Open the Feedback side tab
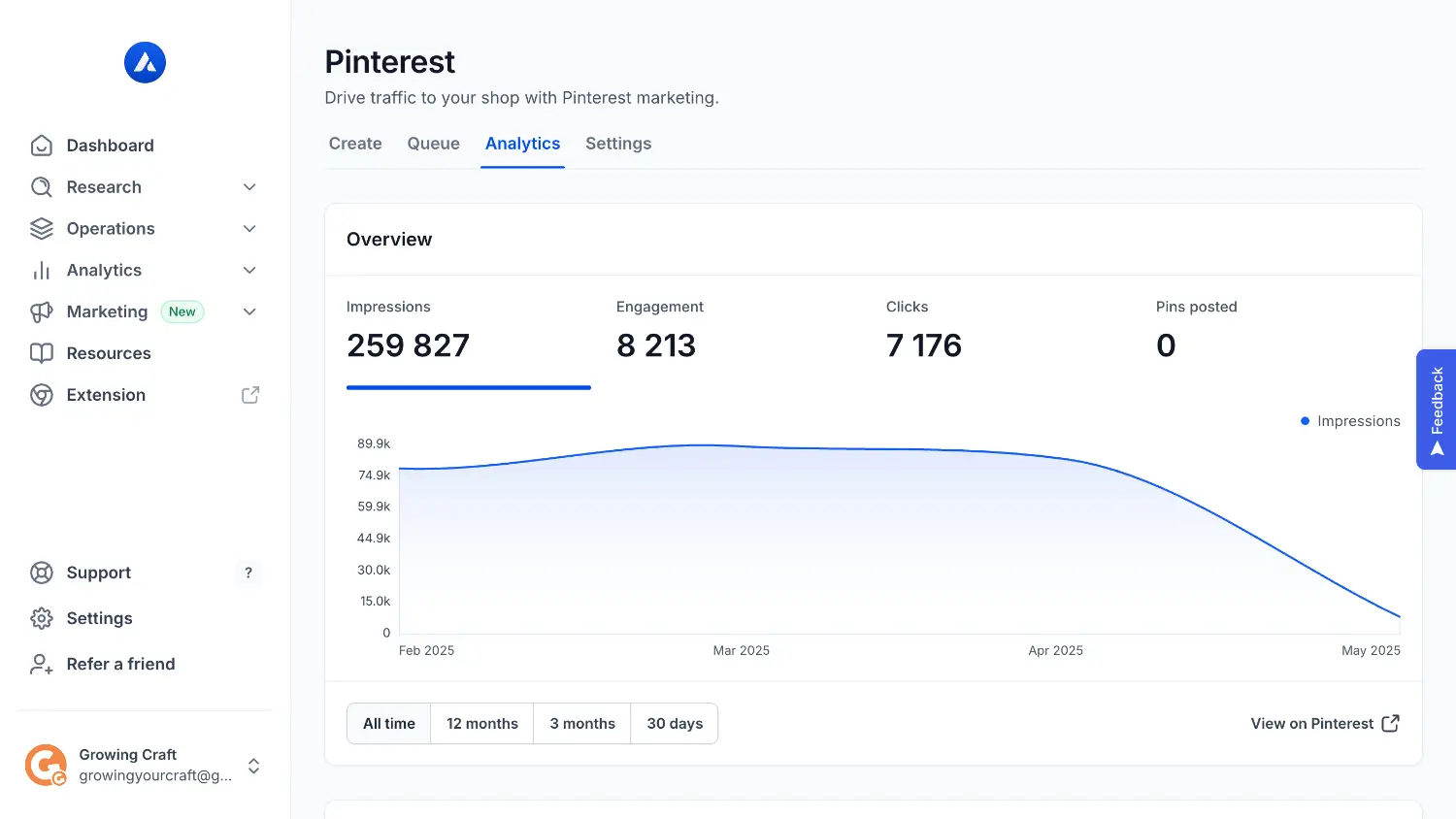Image resolution: width=1456 pixels, height=819 pixels. [1437, 409]
